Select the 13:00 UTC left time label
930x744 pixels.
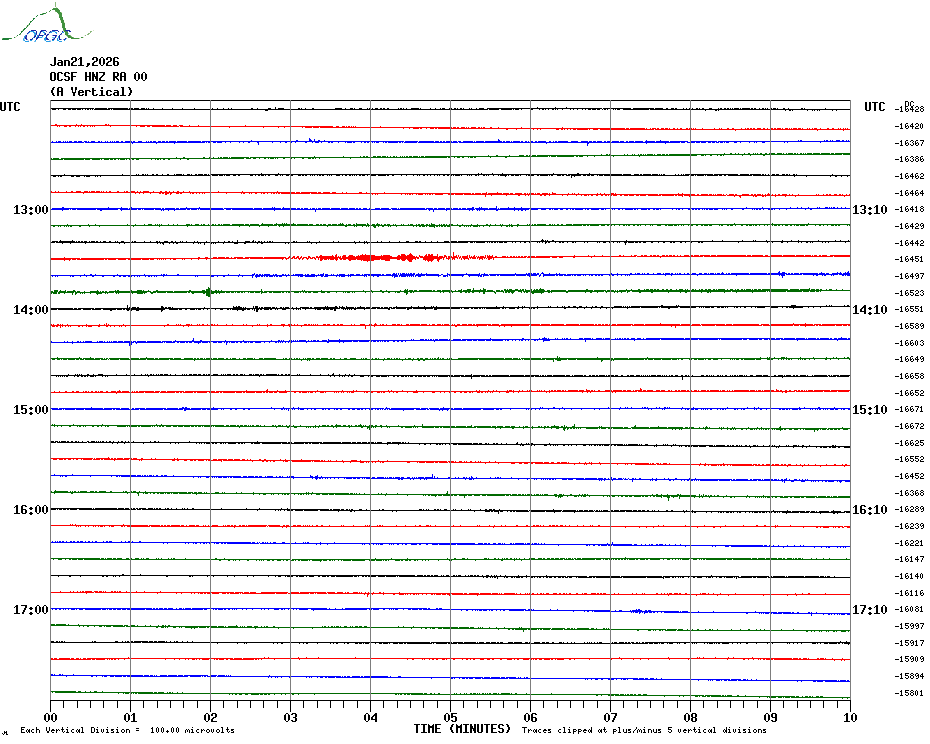point(31,210)
